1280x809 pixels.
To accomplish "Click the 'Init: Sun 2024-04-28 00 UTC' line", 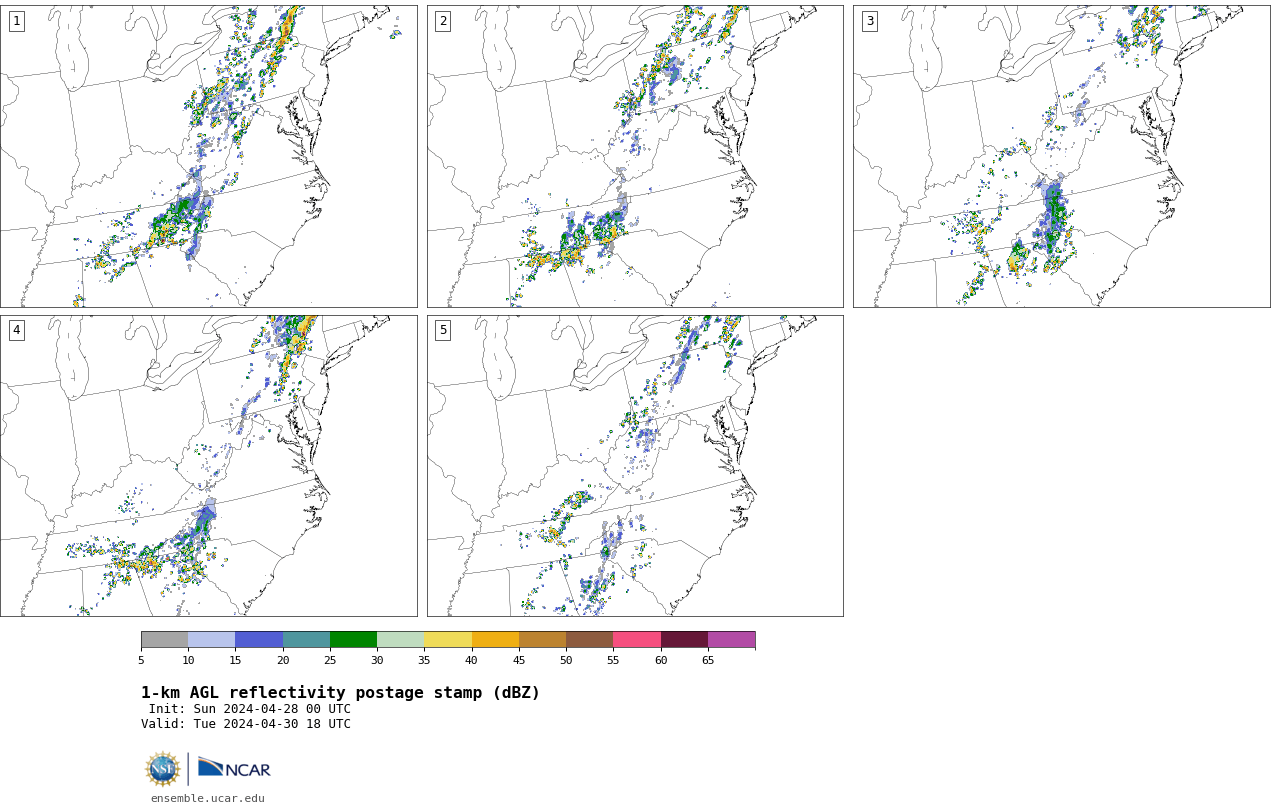I will [250, 709].
